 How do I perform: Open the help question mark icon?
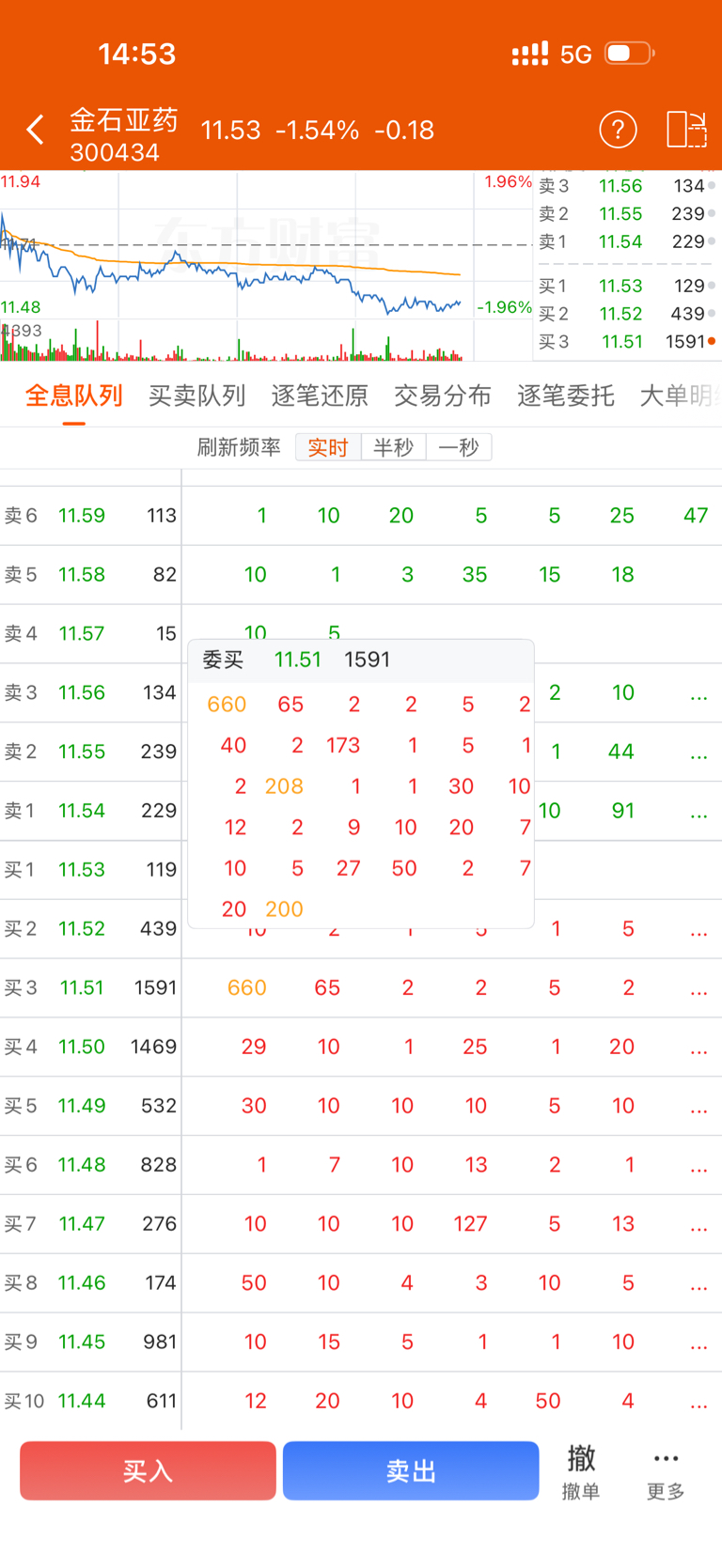618,130
